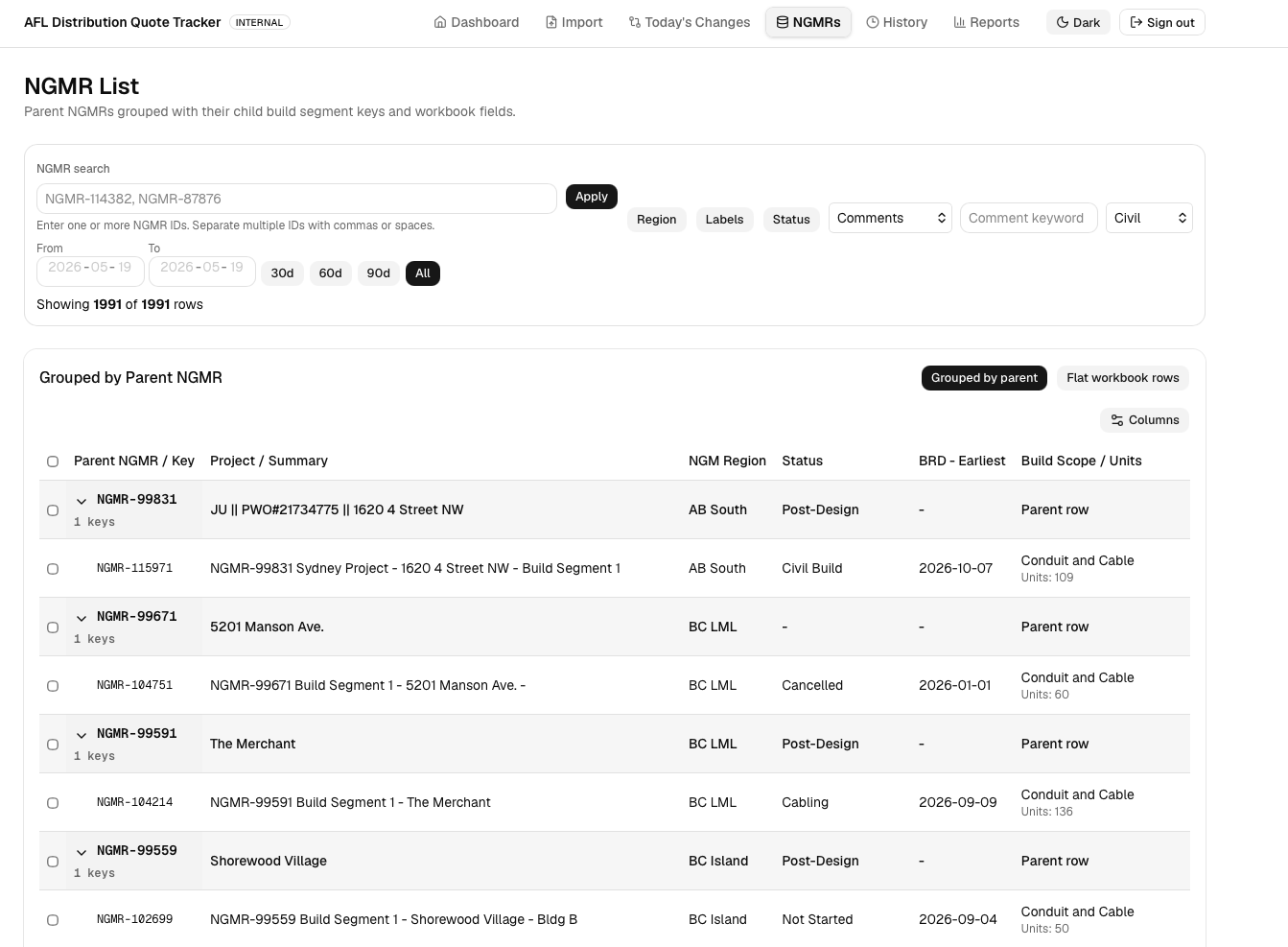The image size is (1288, 947).
Task: Click the NGMR-102699 key
Action: tap(134, 919)
